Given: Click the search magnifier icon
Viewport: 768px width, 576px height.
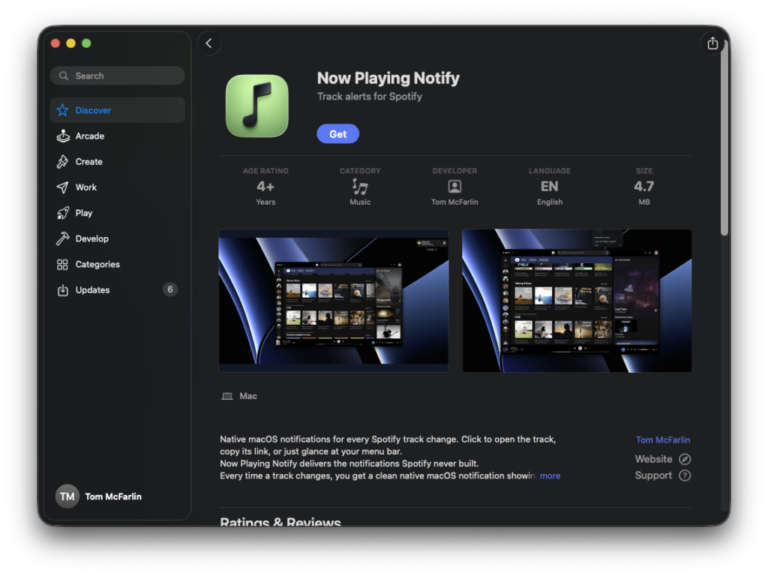Looking at the screenshot, I should click(64, 76).
